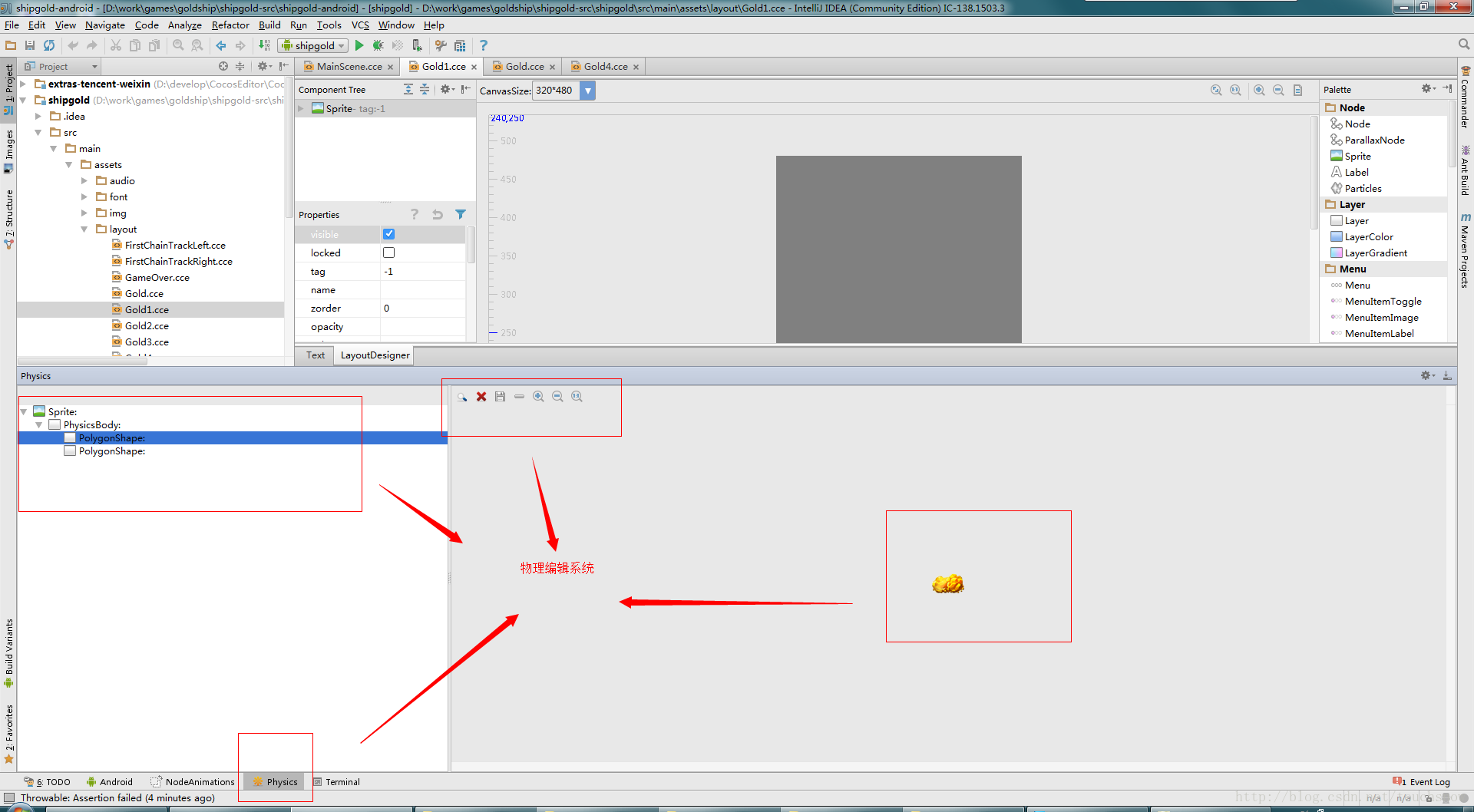
Task: Open the Terminal tool window
Action: tap(336, 782)
